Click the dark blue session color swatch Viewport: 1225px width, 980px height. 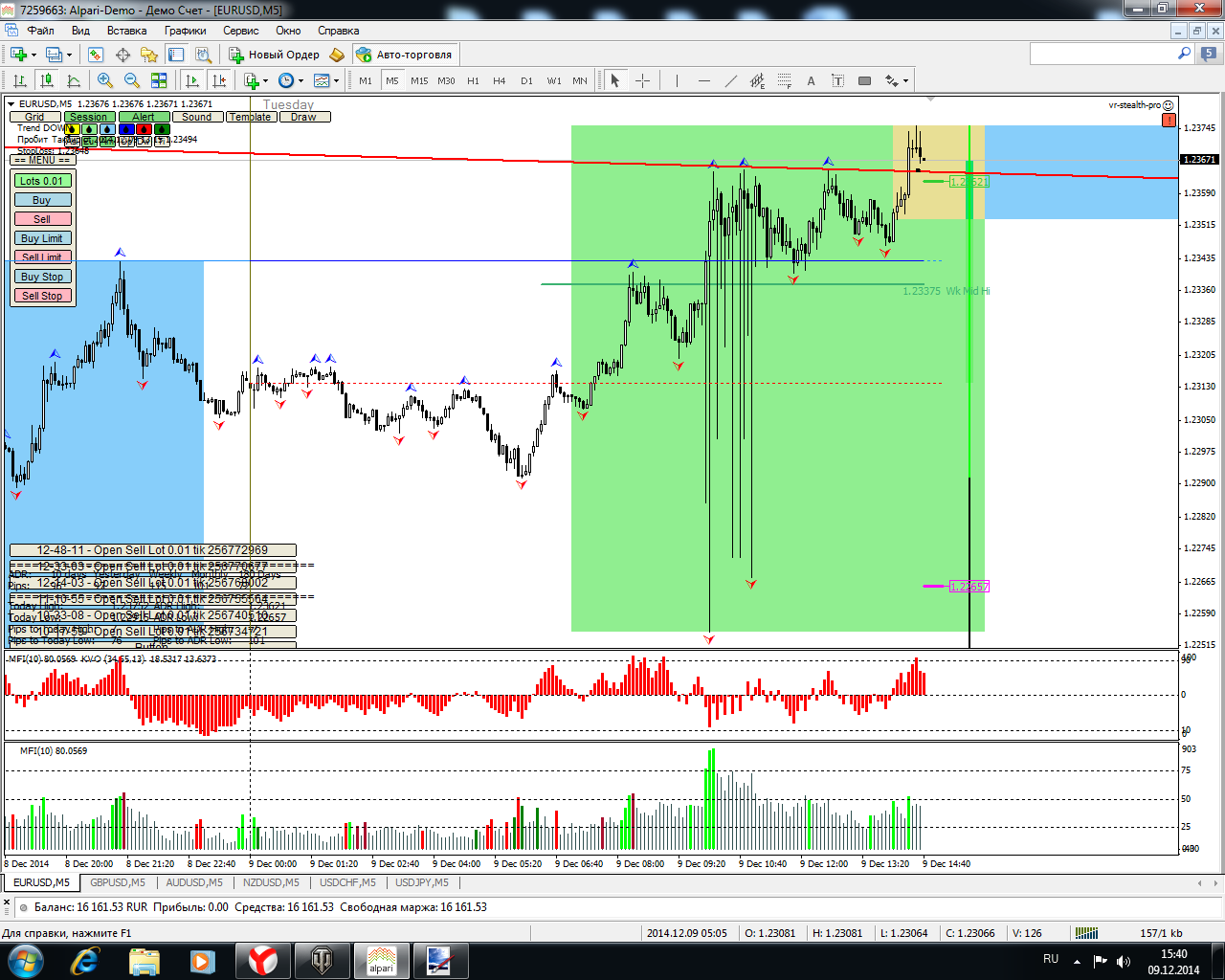125,128
